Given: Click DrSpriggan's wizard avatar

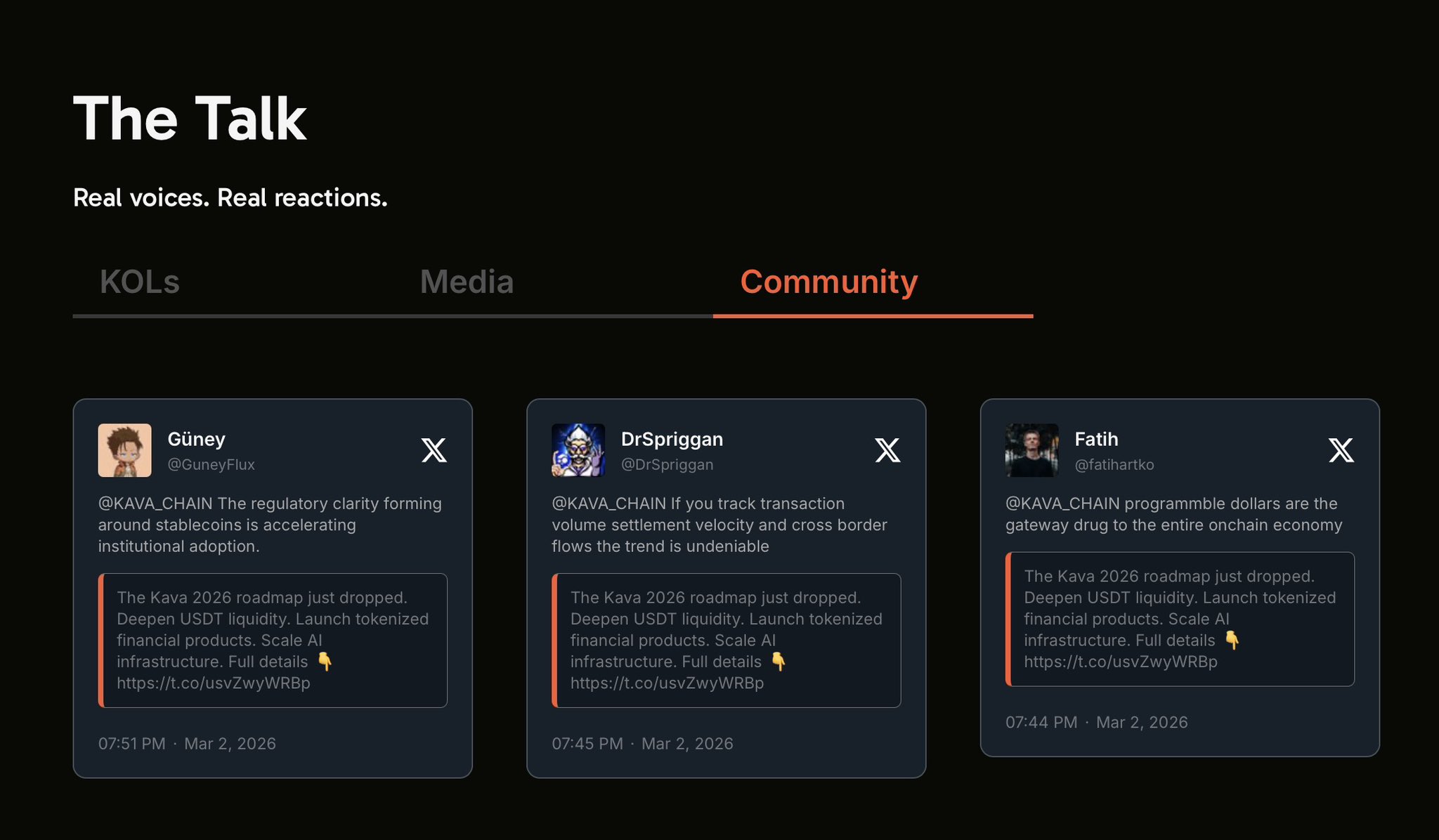Looking at the screenshot, I should 578,450.
